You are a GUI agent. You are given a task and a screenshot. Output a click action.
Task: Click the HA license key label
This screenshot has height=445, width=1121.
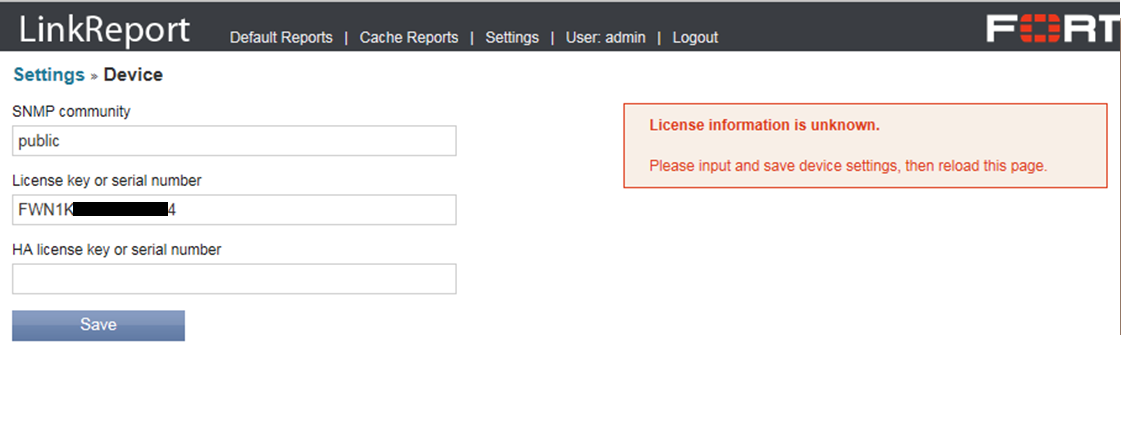pyautogui.click(x=116, y=249)
